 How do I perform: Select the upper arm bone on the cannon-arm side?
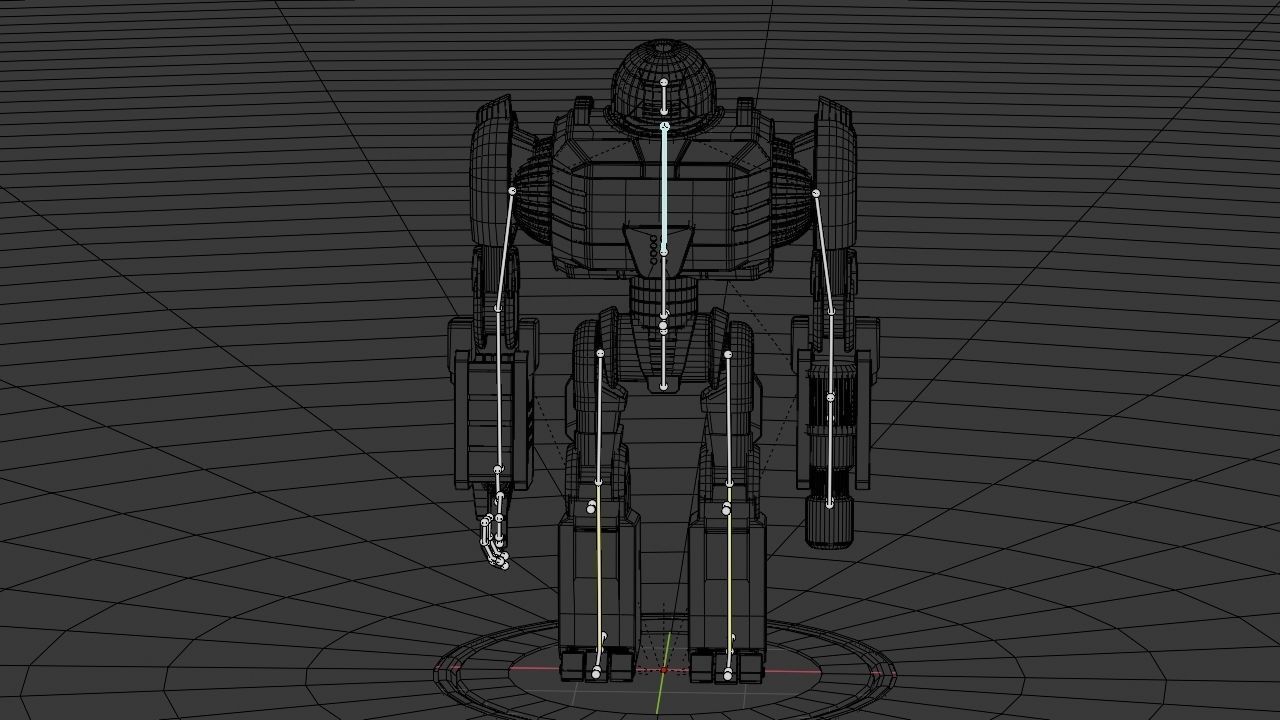point(824,251)
